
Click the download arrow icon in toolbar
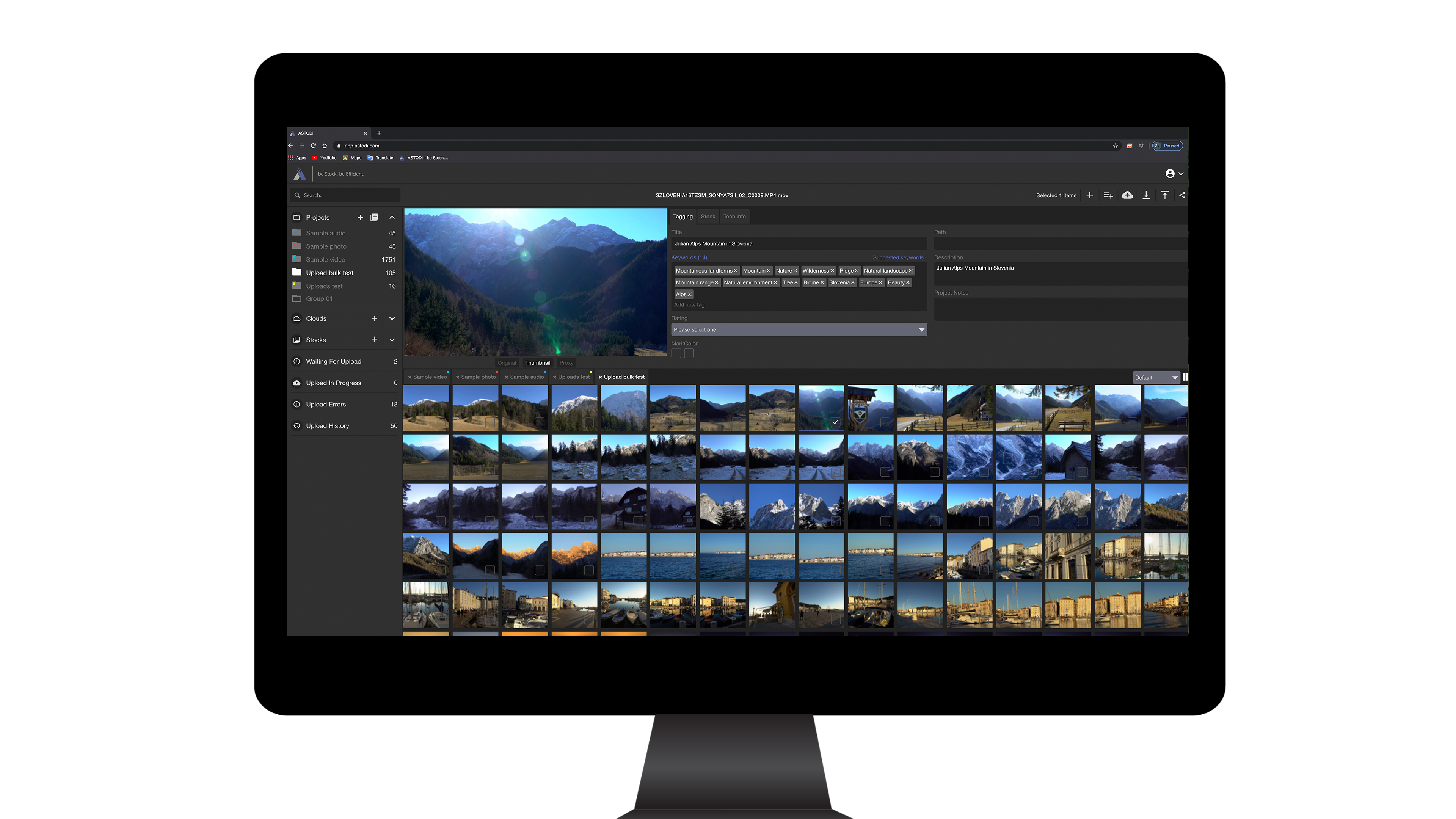[1146, 195]
